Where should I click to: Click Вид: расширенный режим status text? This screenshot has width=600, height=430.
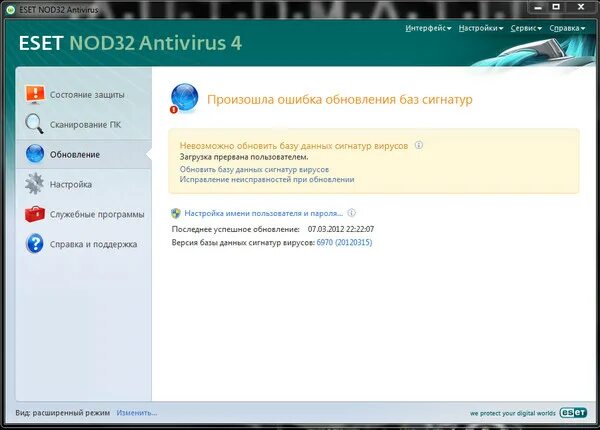63,413
